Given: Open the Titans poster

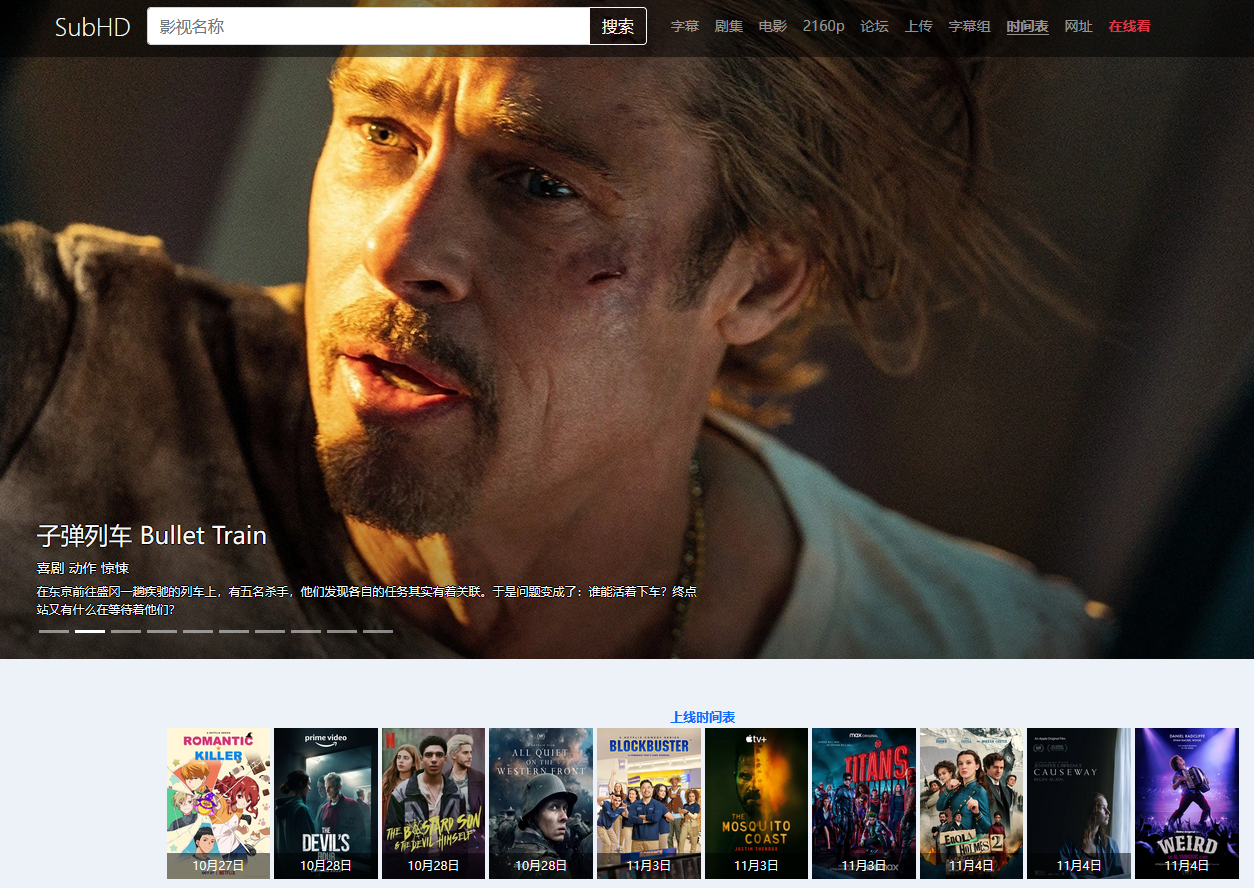Looking at the screenshot, I should pos(864,803).
